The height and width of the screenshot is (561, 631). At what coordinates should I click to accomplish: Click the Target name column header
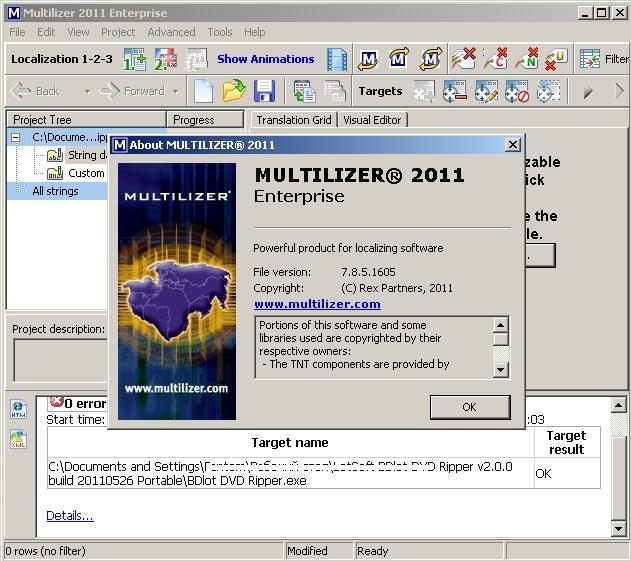290,443
